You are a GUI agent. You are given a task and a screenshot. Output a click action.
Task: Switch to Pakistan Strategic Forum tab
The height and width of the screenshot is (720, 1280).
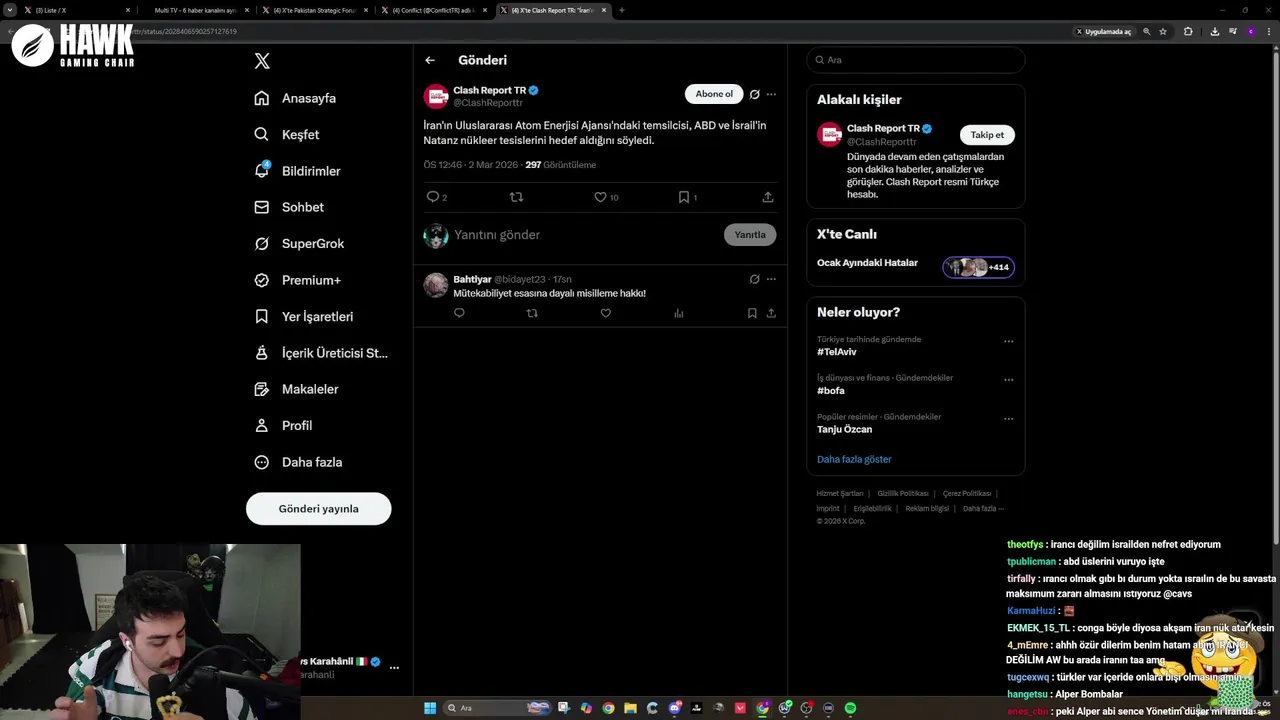click(315, 10)
